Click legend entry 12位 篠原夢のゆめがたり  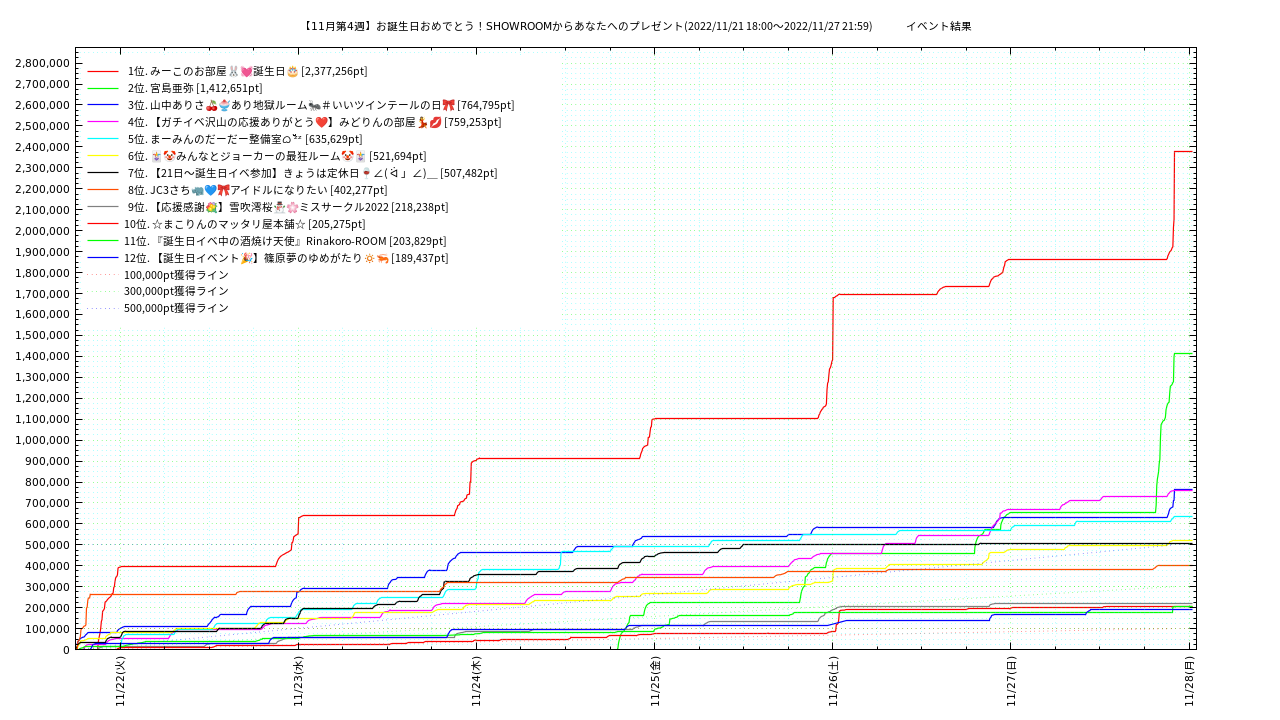click(x=286, y=259)
